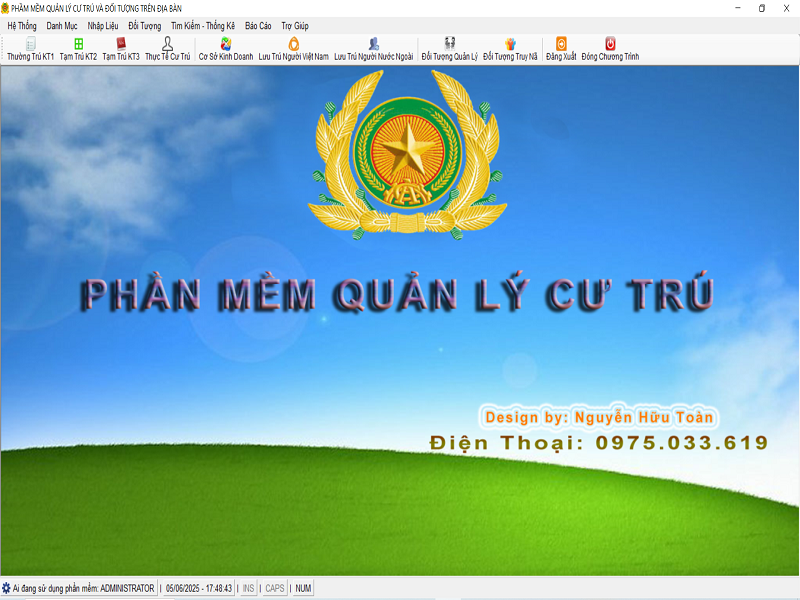Screen dimensions: 800x600
Task: Open the Đối Tượng Truy Nã icon
Action: (510, 44)
